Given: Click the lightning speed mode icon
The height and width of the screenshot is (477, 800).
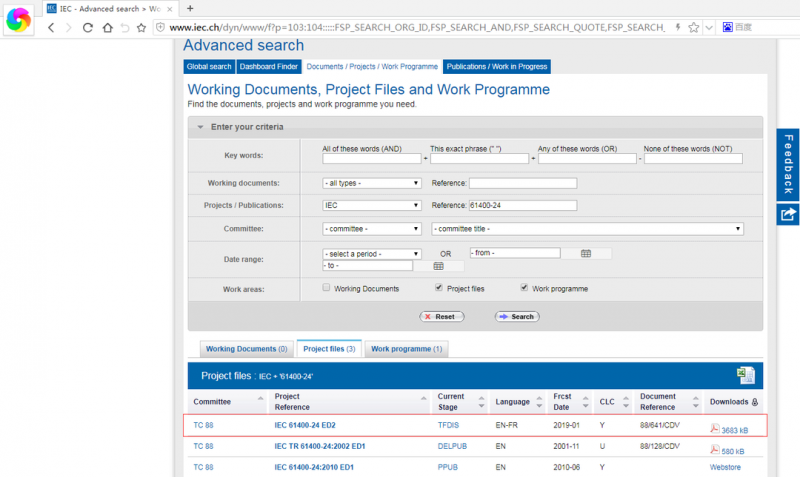Looking at the screenshot, I should pyautogui.click(x=678, y=27).
